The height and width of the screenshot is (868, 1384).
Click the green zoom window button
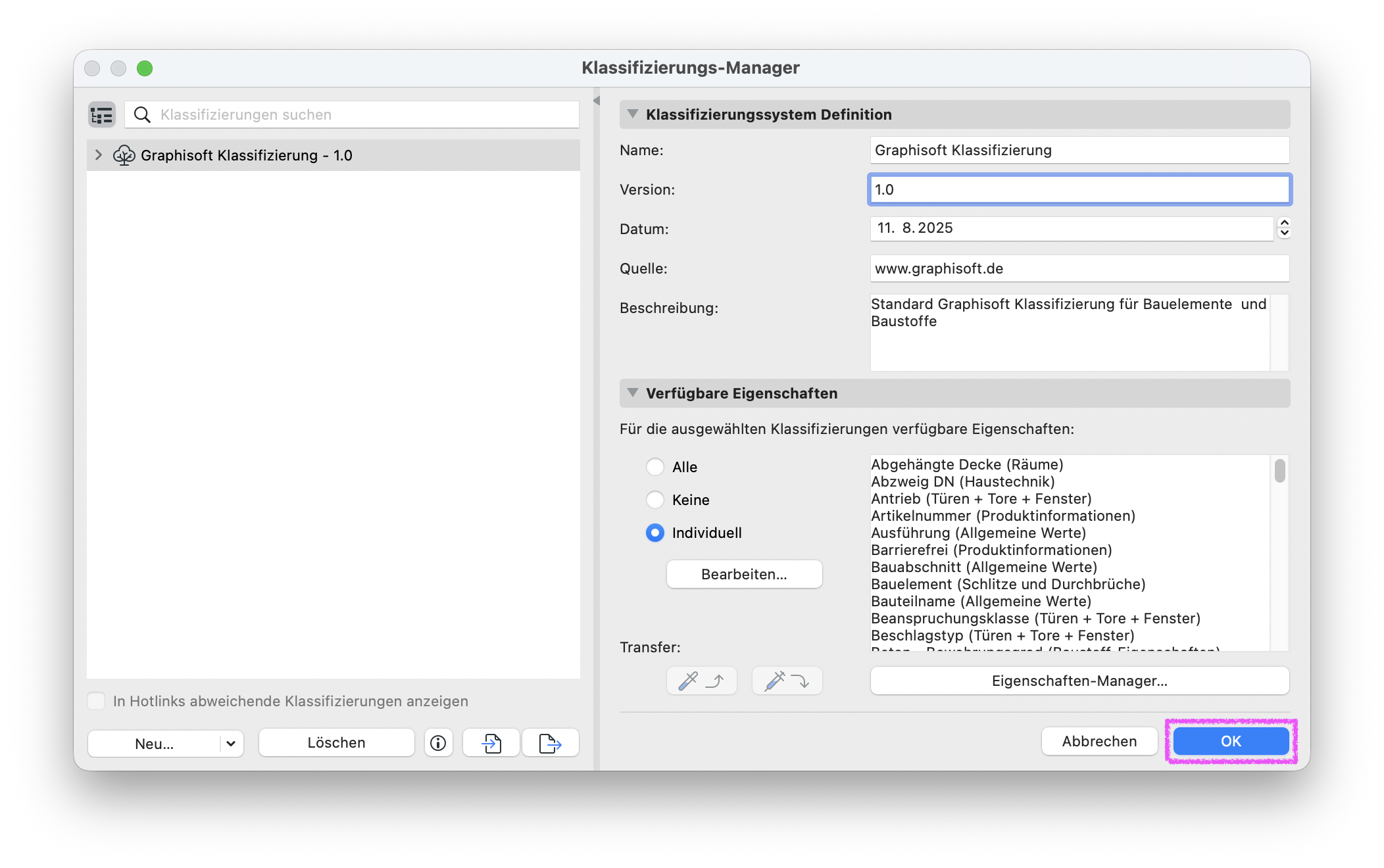click(145, 68)
